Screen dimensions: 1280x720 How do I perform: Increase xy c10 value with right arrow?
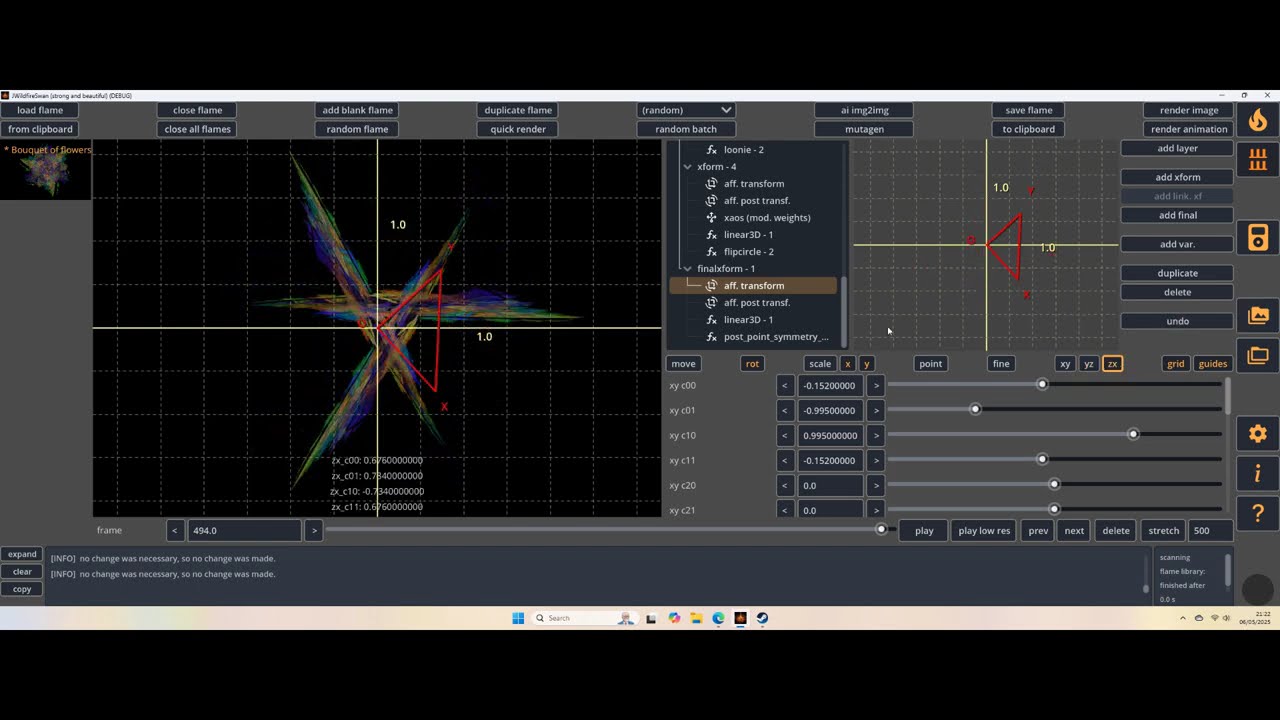876,436
